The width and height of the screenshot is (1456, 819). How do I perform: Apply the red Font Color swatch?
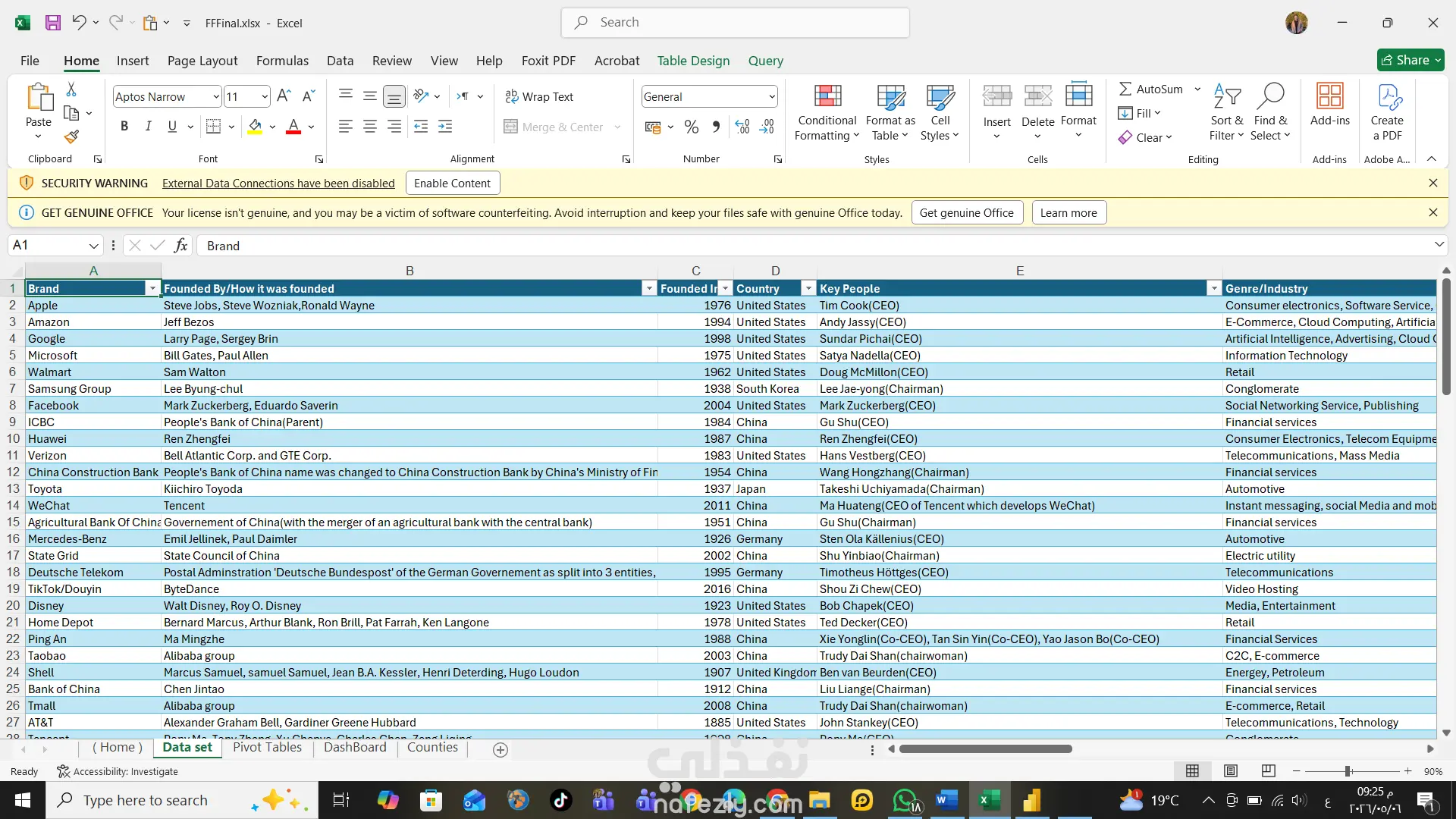pyautogui.click(x=293, y=127)
